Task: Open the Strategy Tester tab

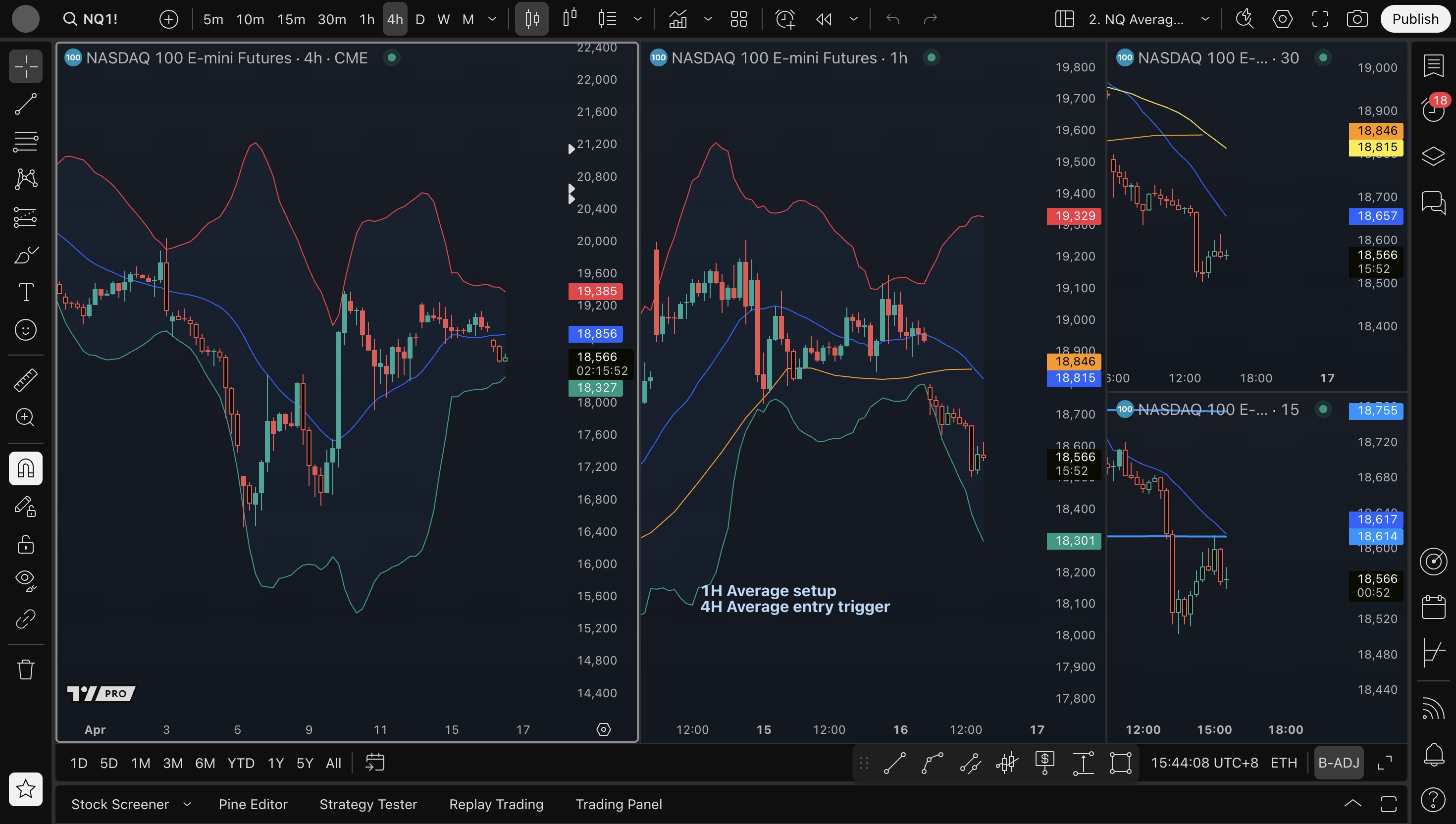Action: coord(368,804)
